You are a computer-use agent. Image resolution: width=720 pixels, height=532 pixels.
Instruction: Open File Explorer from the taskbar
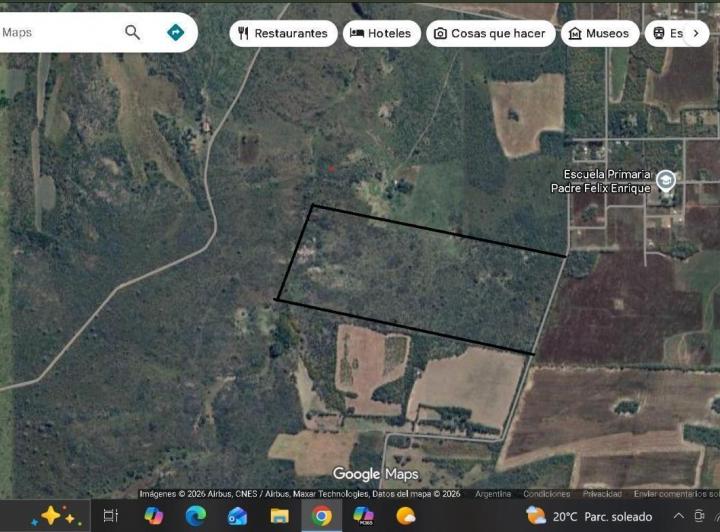[x=279, y=516]
